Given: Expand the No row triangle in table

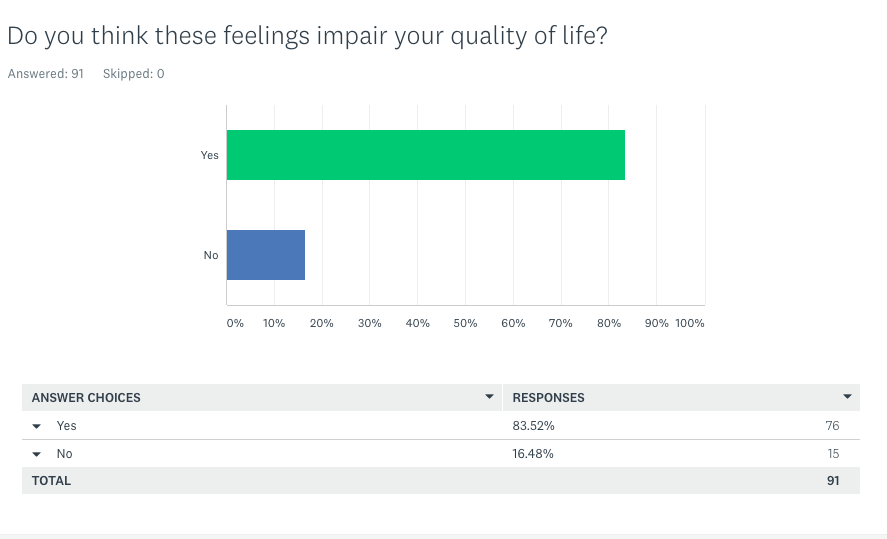Looking at the screenshot, I should point(37,454).
